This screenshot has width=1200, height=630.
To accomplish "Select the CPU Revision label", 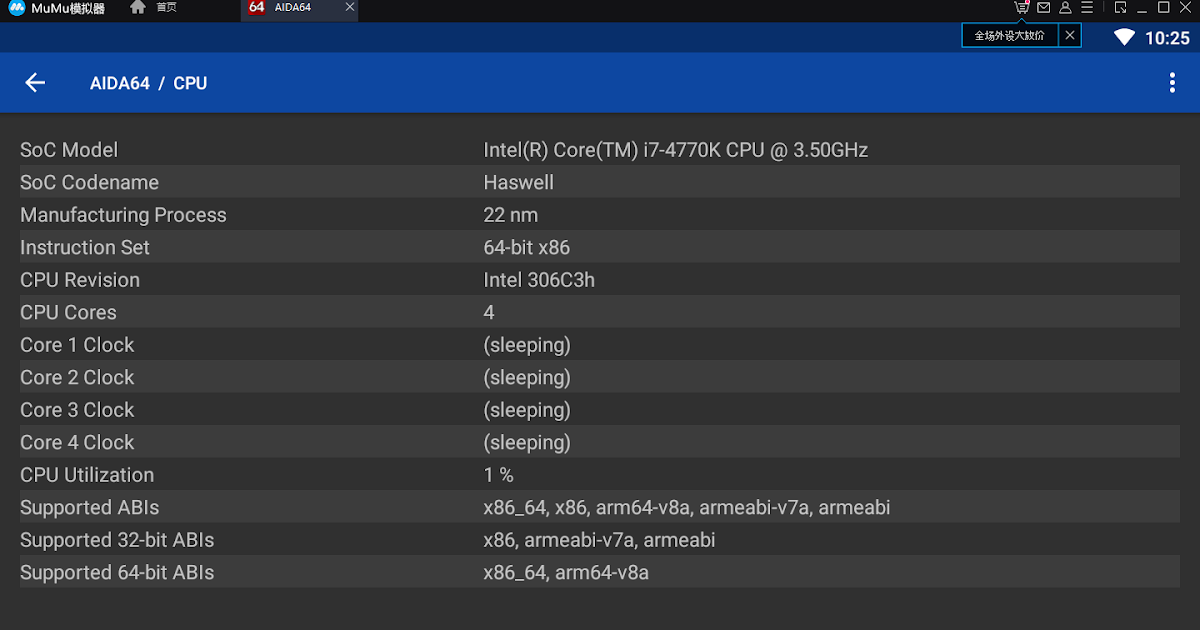I will point(80,280).
